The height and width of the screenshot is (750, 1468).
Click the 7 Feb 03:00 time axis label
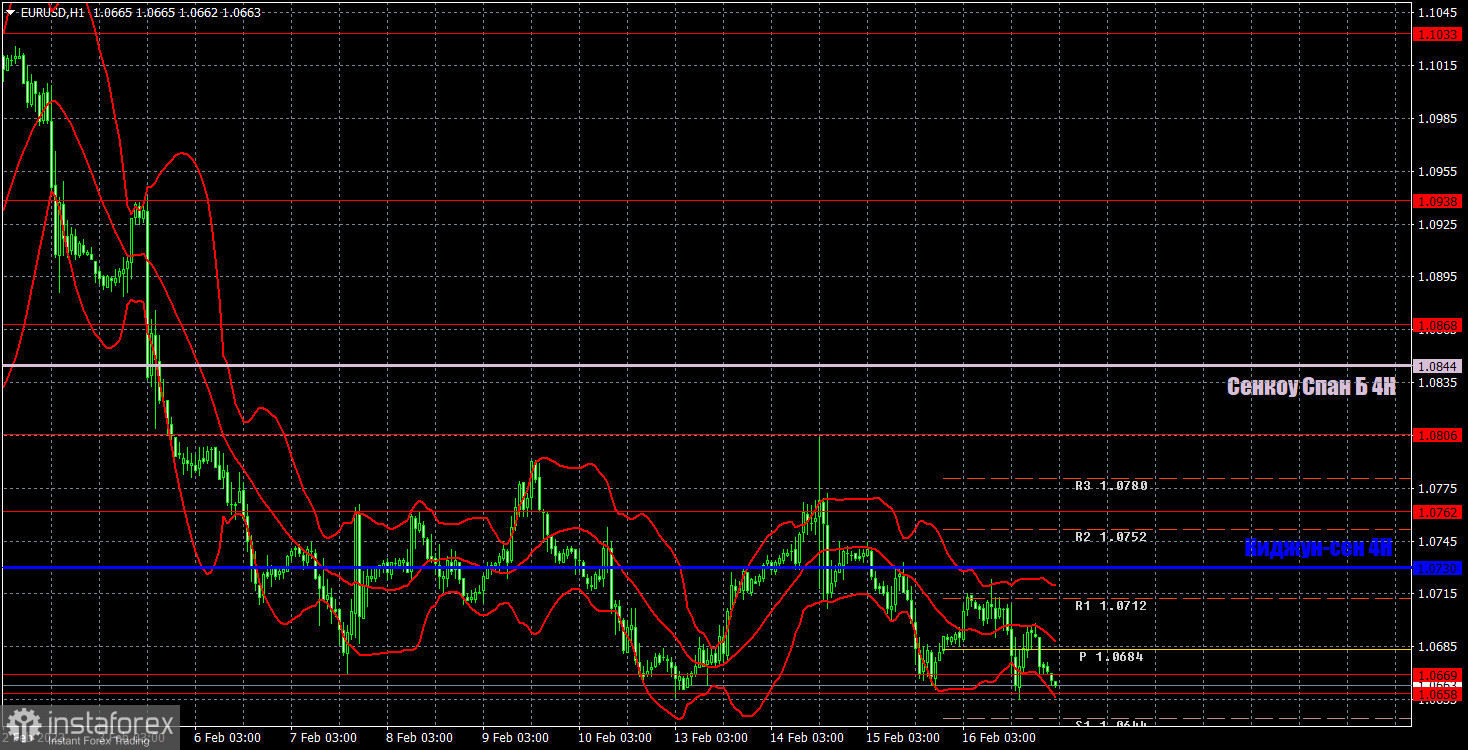(x=322, y=738)
